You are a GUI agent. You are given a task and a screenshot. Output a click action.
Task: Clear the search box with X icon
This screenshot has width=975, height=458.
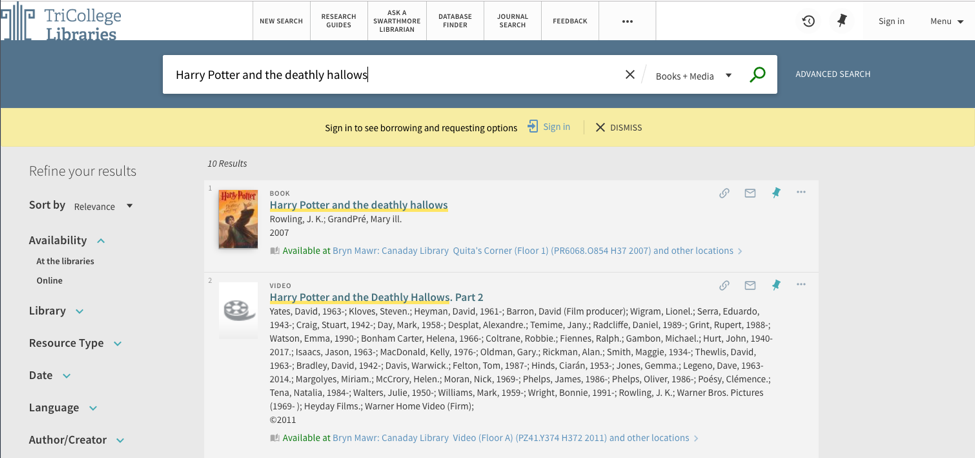click(630, 75)
